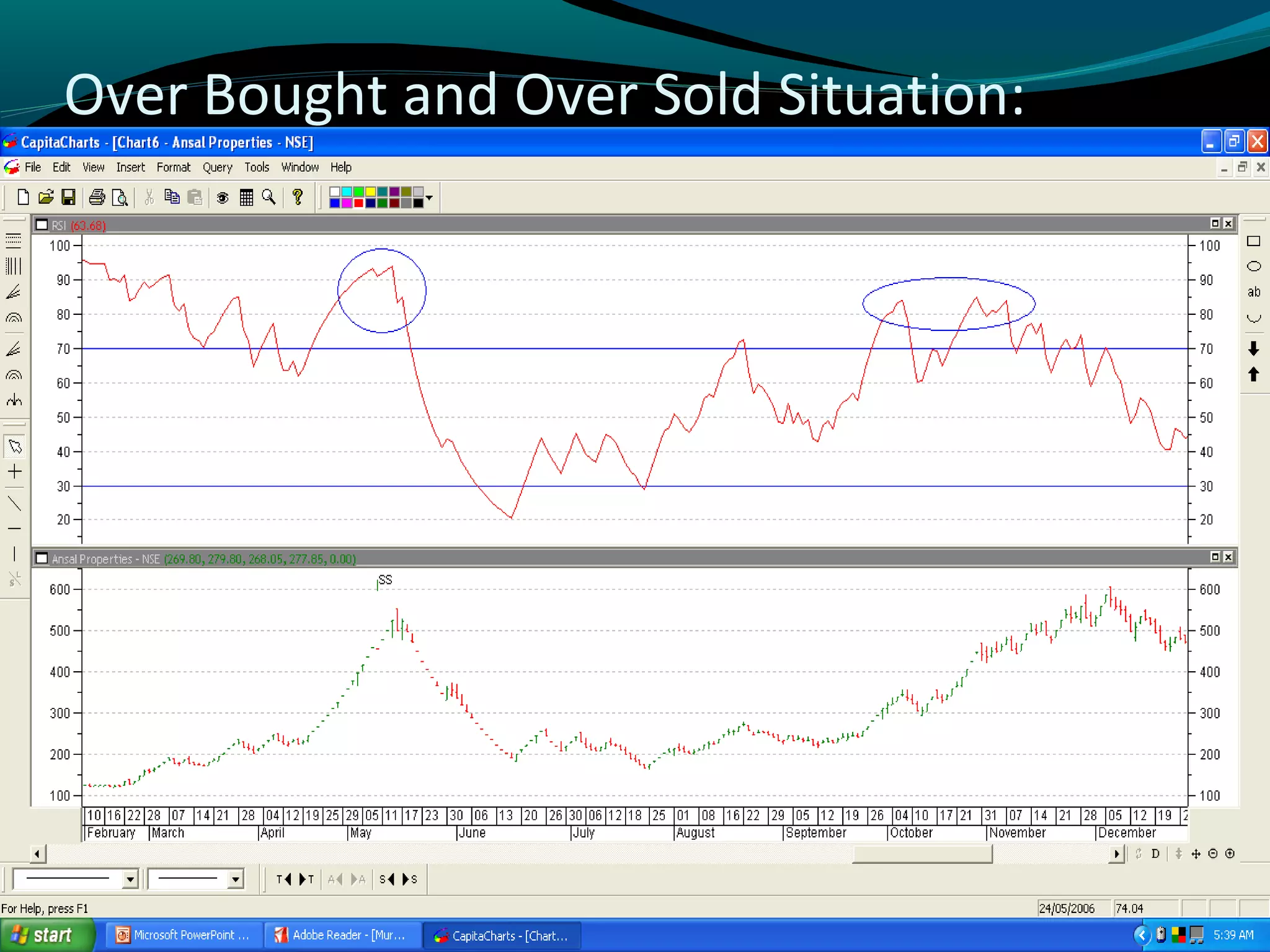Copy selection using the copy icon

(172, 197)
